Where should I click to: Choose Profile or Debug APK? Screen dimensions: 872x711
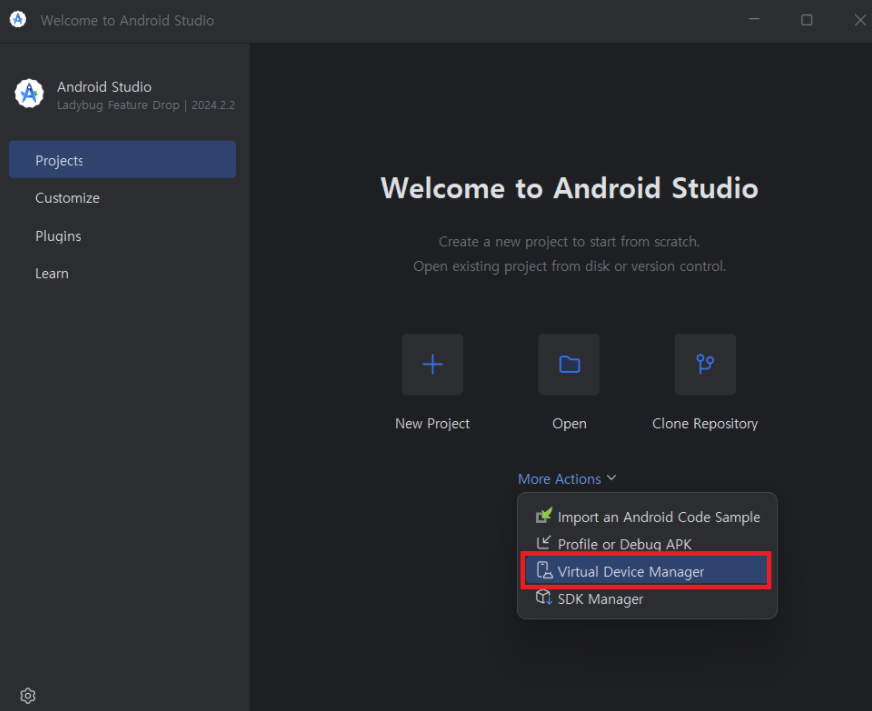(x=647, y=544)
